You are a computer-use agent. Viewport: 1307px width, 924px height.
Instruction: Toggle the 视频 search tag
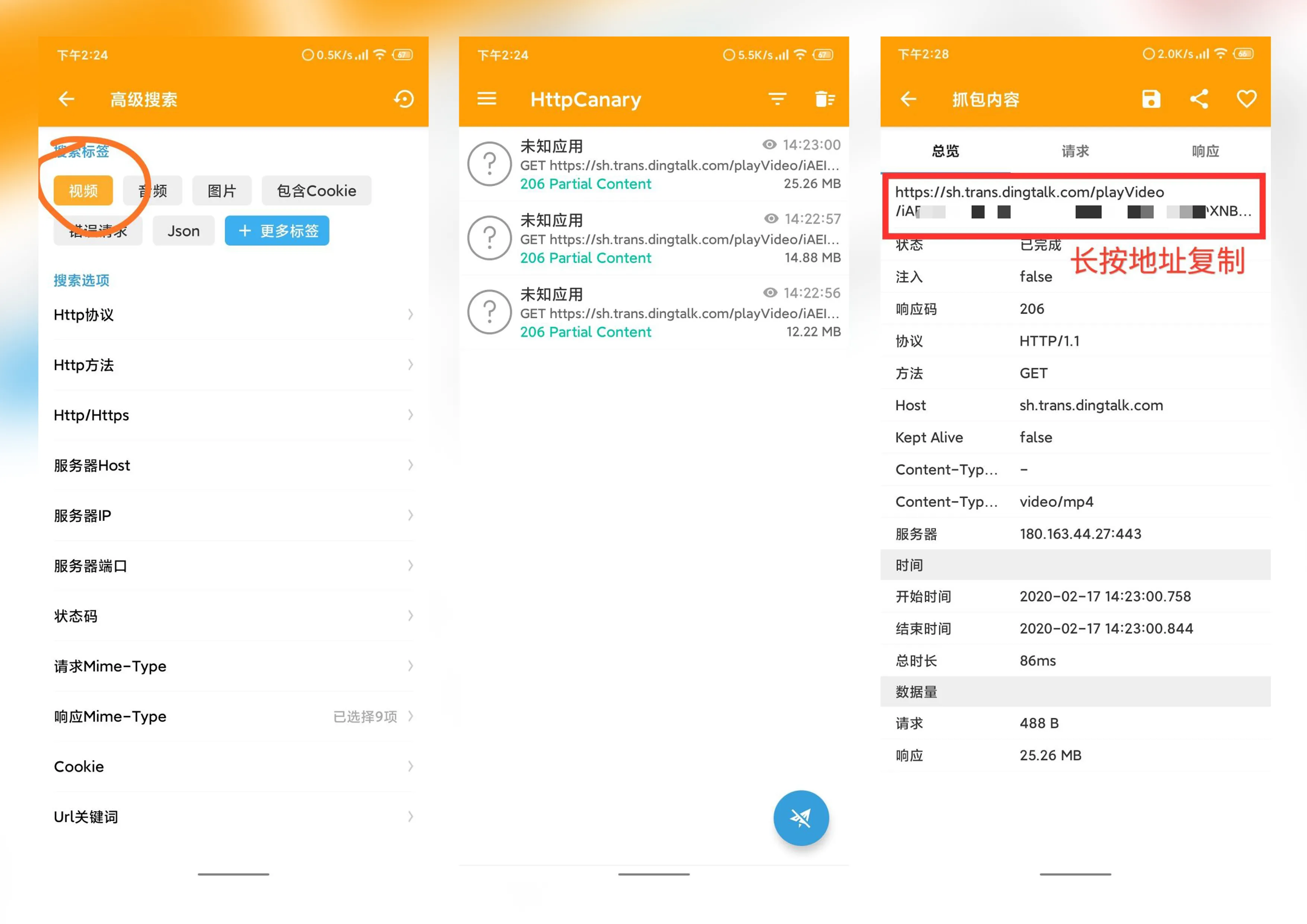(83, 191)
